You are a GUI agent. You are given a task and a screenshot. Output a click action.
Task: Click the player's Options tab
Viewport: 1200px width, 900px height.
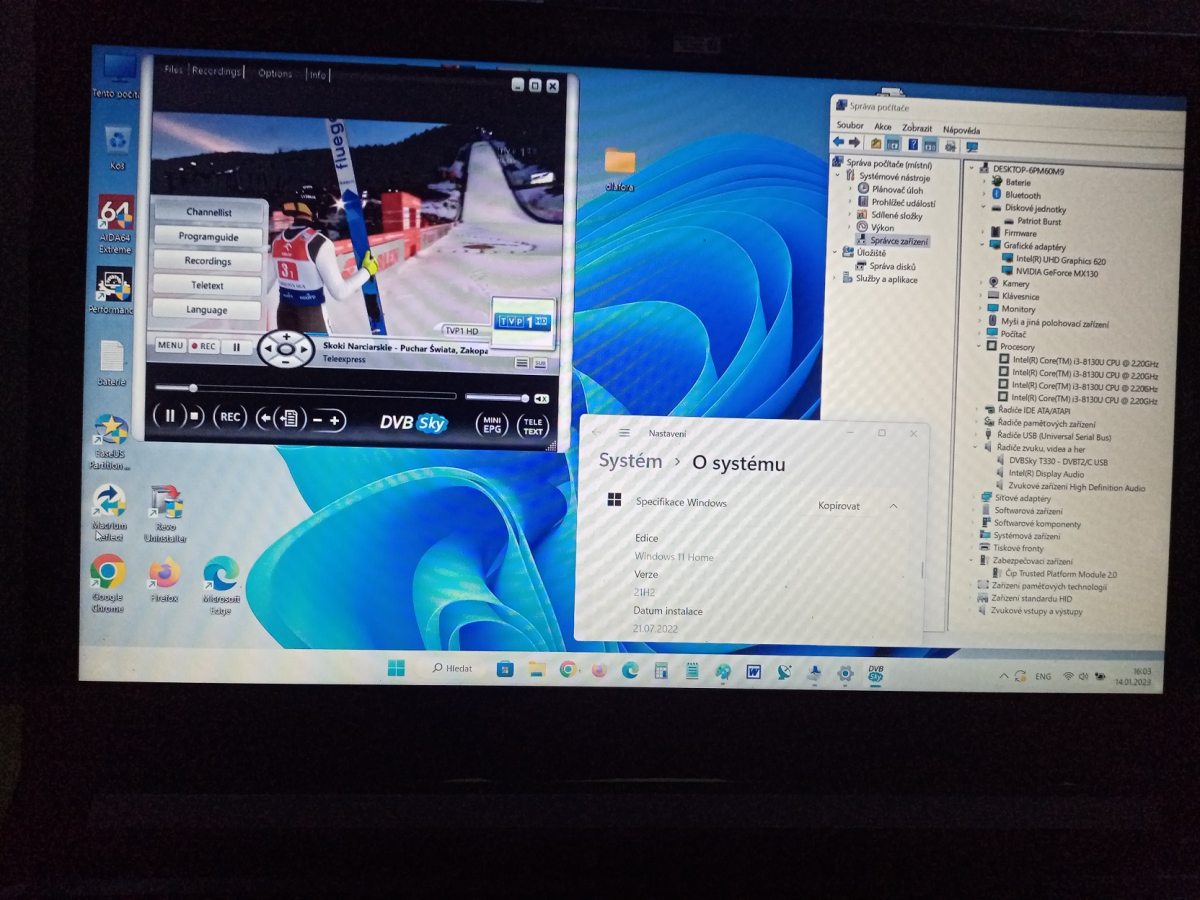pos(275,73)
